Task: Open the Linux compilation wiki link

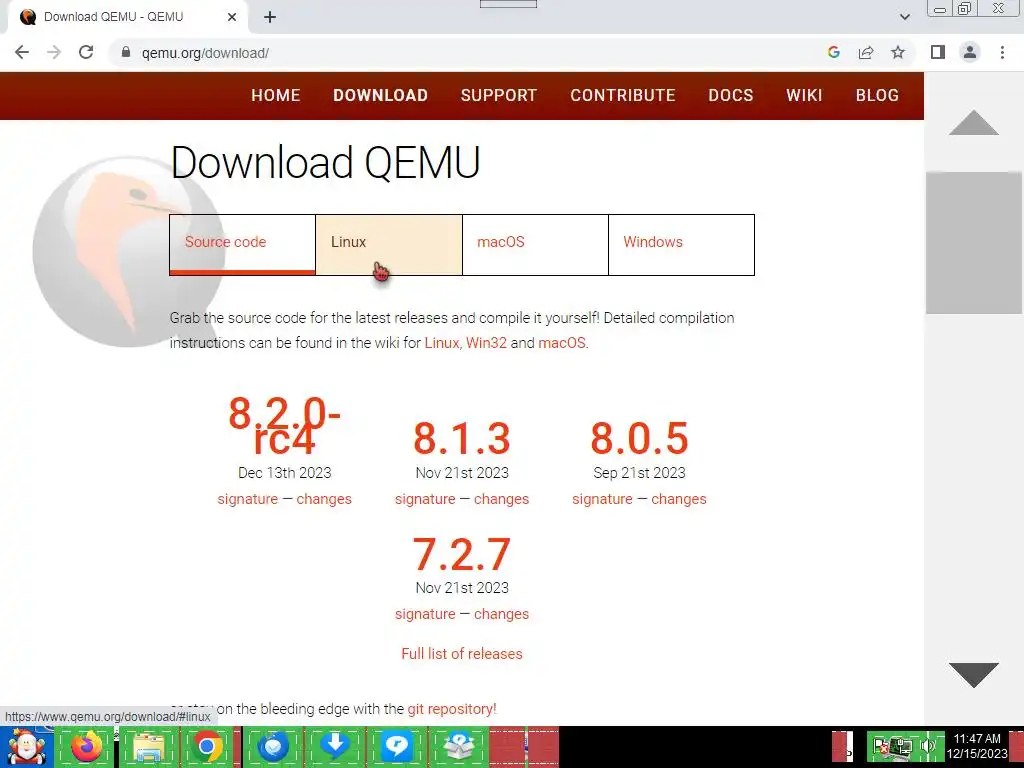Action: pyautogui.click(x=441, y=343)
